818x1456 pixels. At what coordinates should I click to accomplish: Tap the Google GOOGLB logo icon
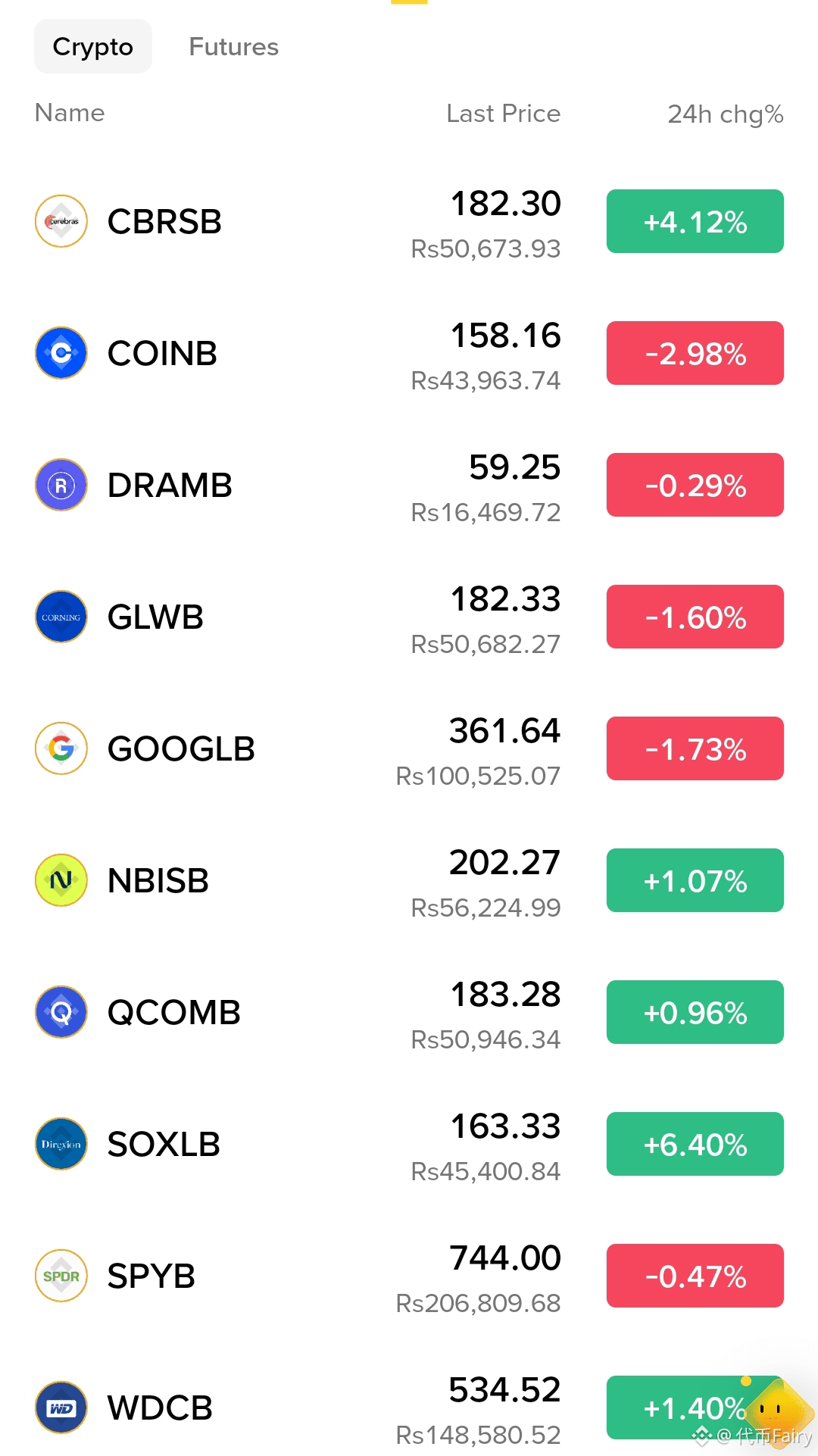[x=61, y=748]
